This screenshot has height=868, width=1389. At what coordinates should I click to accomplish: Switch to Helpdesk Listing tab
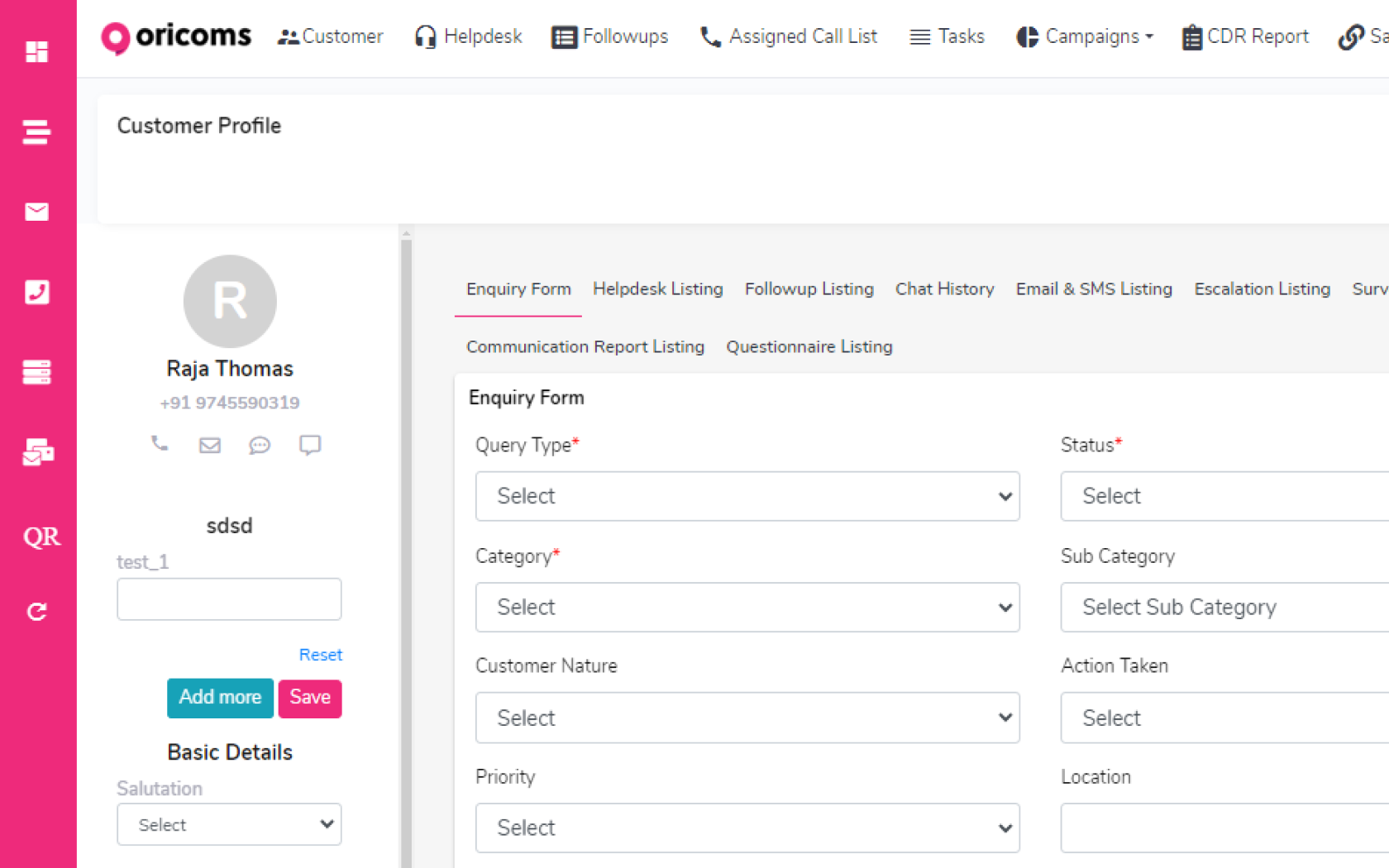click(657, 289)
